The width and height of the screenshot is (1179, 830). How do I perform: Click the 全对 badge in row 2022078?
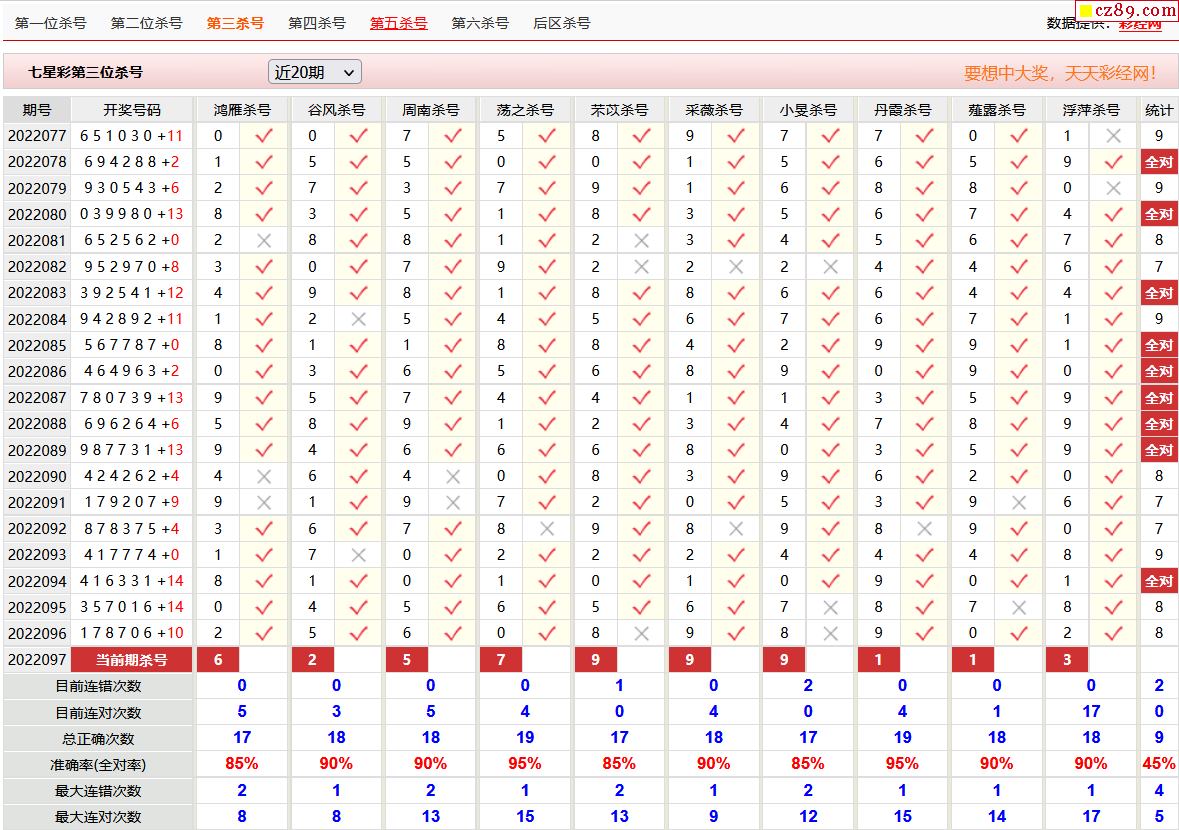pyautogui.click(x=1159, y=162)
